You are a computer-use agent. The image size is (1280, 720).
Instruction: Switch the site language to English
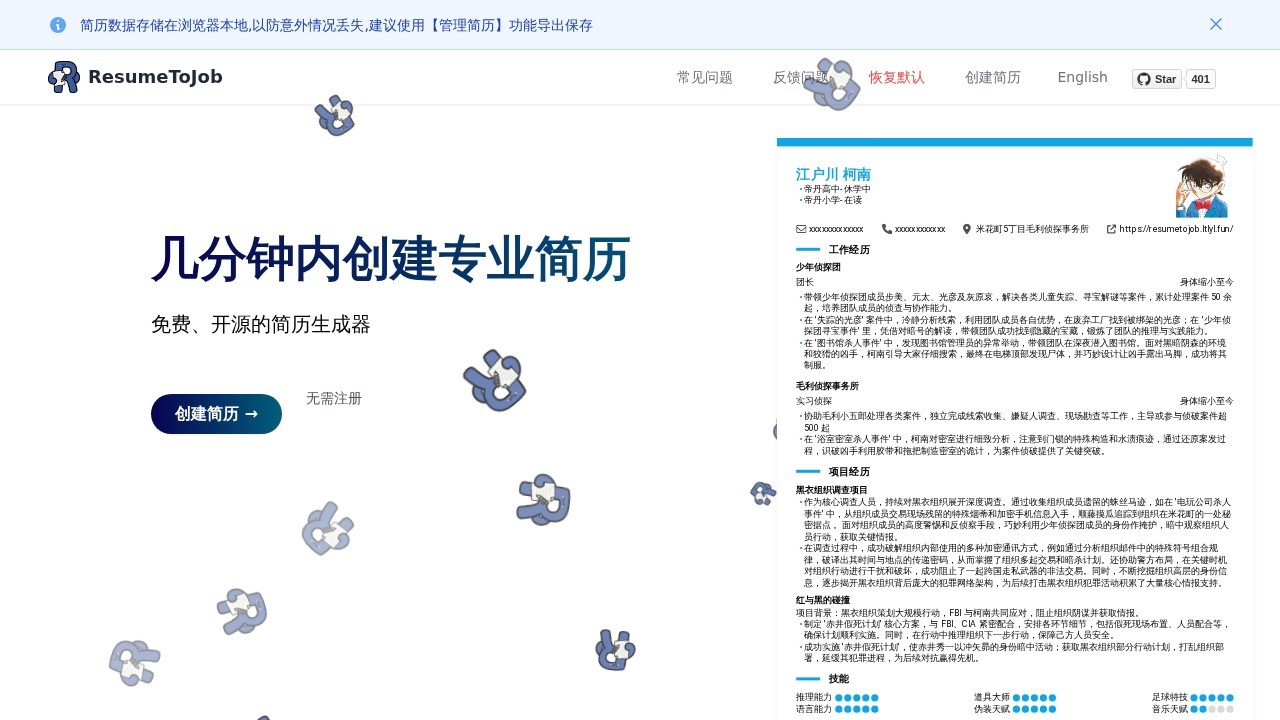[1082, 77]
